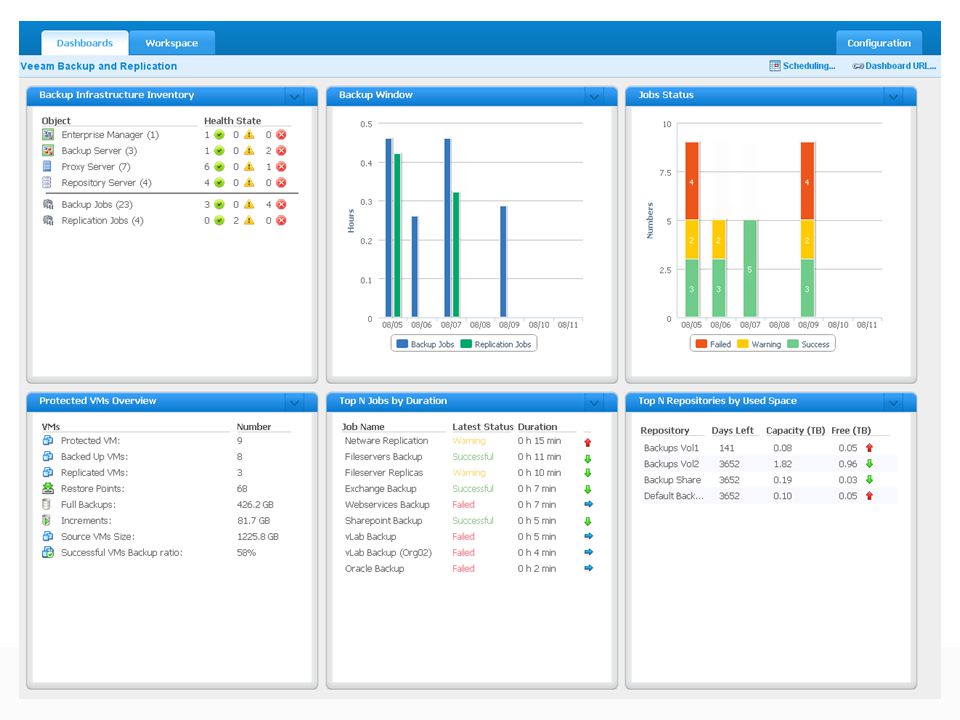This screenshot has width=960, height=720.
Task: Click the red up arrow for Default Back... repository
Action: tap(869, 496)
